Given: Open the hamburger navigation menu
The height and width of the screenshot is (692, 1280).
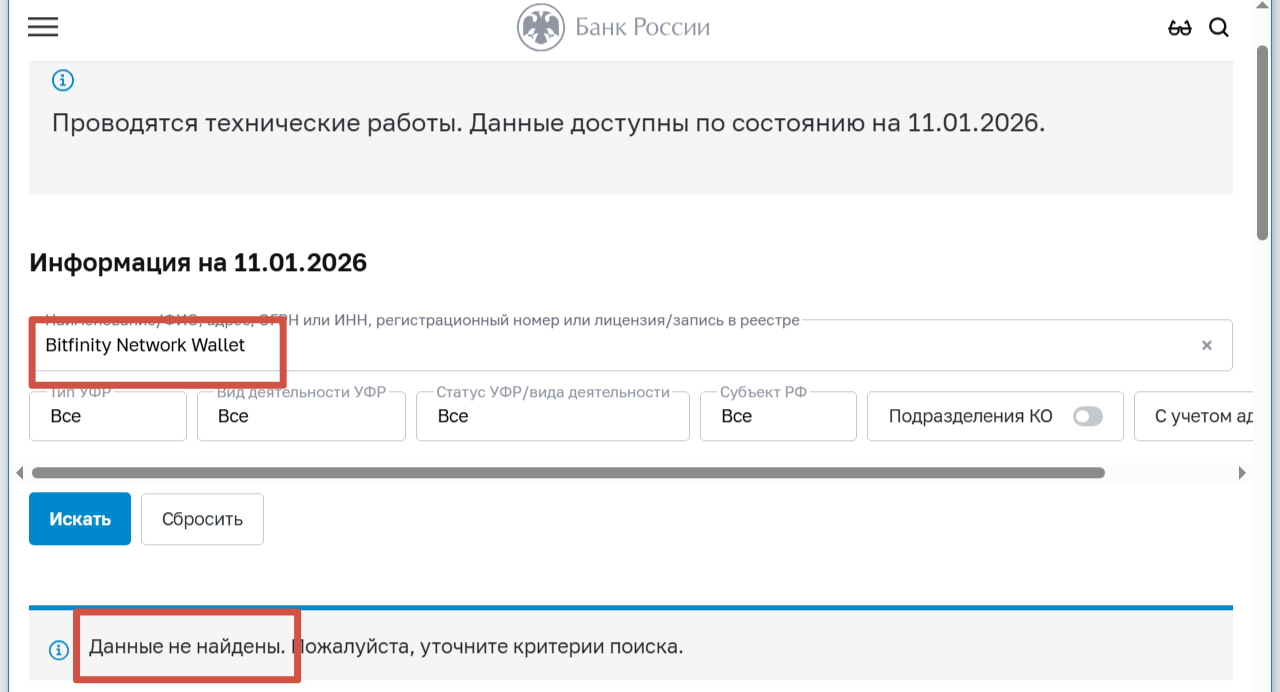Looking at the screenshot, I should click(x=43, y=27).
